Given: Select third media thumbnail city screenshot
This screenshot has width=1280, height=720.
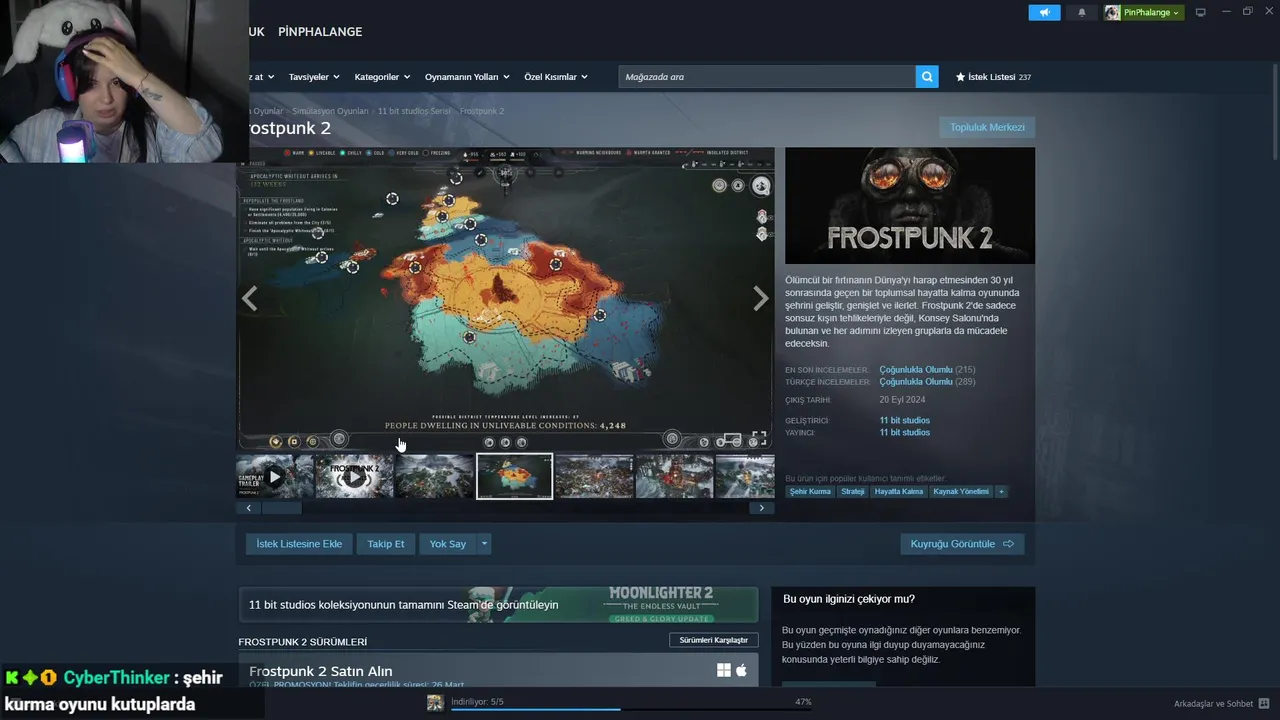Looking at the screenshot, I should 434,476.
